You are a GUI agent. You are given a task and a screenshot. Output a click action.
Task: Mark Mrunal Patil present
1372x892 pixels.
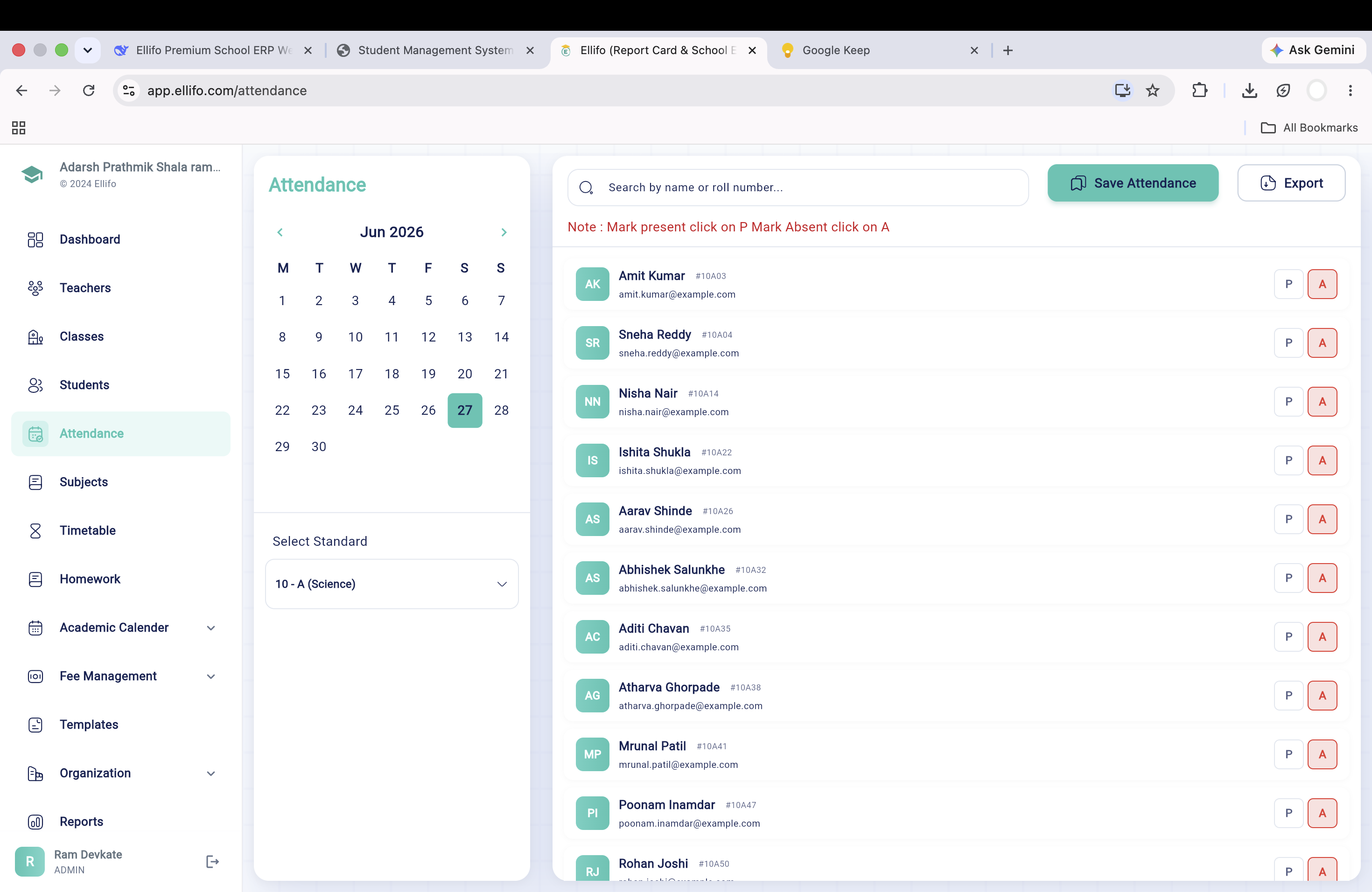[1288, 754]
